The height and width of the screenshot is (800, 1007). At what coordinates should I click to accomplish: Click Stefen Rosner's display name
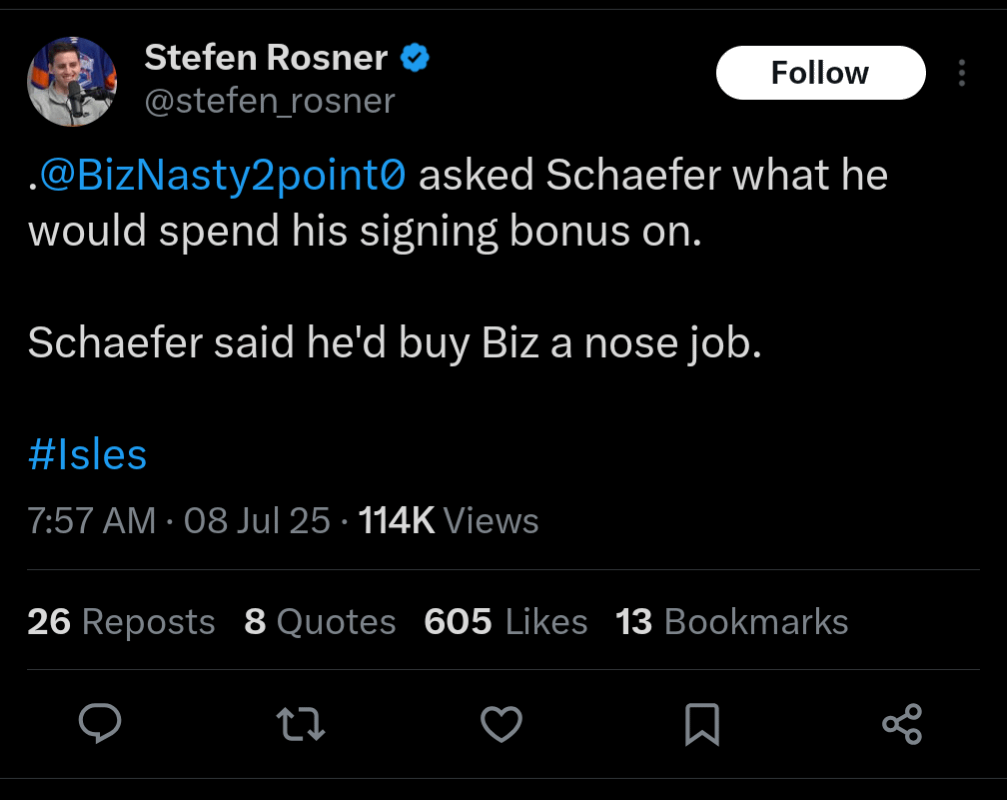pos(265,57)
